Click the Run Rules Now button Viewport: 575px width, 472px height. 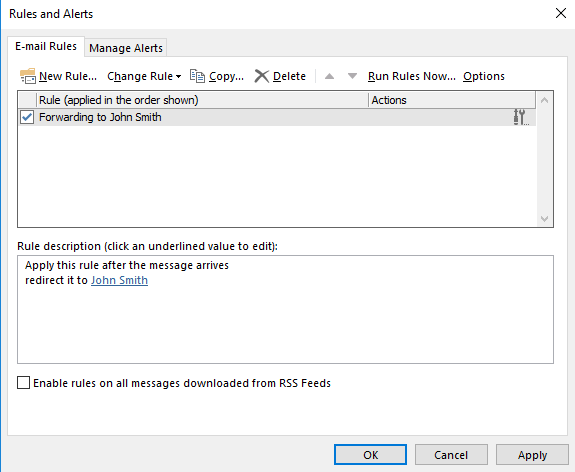pos(412,76)
